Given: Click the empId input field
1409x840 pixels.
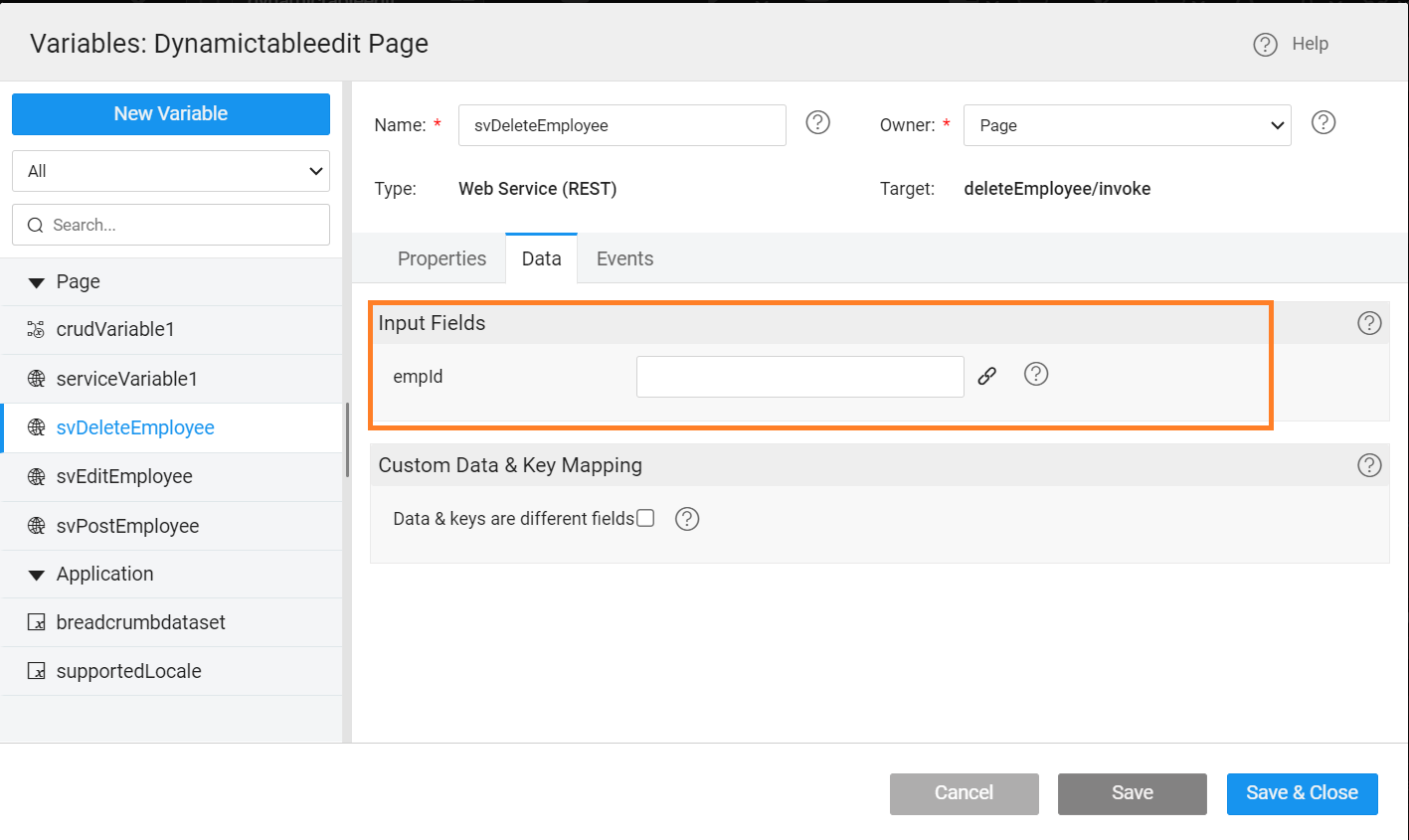Looking at the screenshot, I should [x=799, y=377].
